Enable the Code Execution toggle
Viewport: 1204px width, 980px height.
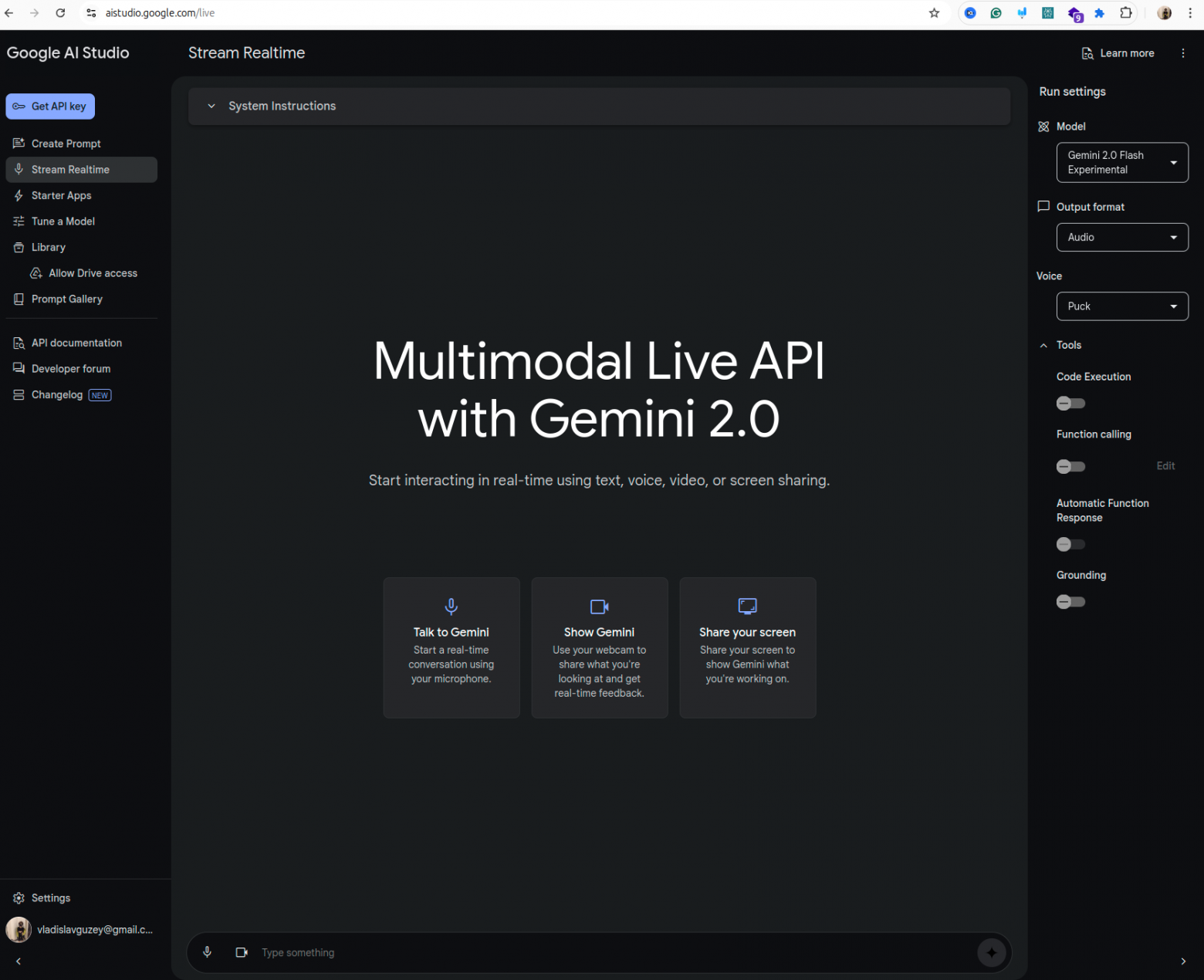tap(1070, 404)
